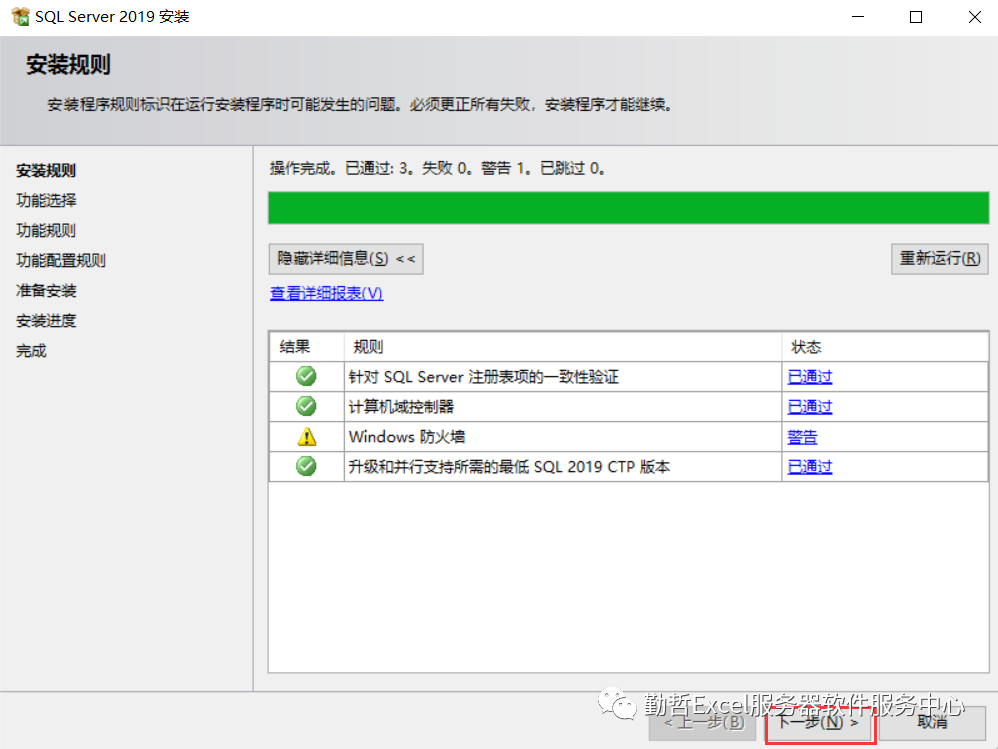This screenshot has height=749, width=998.
Task: Click green check icon for 注册表项的一致性验证 row
Action: pyautogui.click(x=306, y=376)
